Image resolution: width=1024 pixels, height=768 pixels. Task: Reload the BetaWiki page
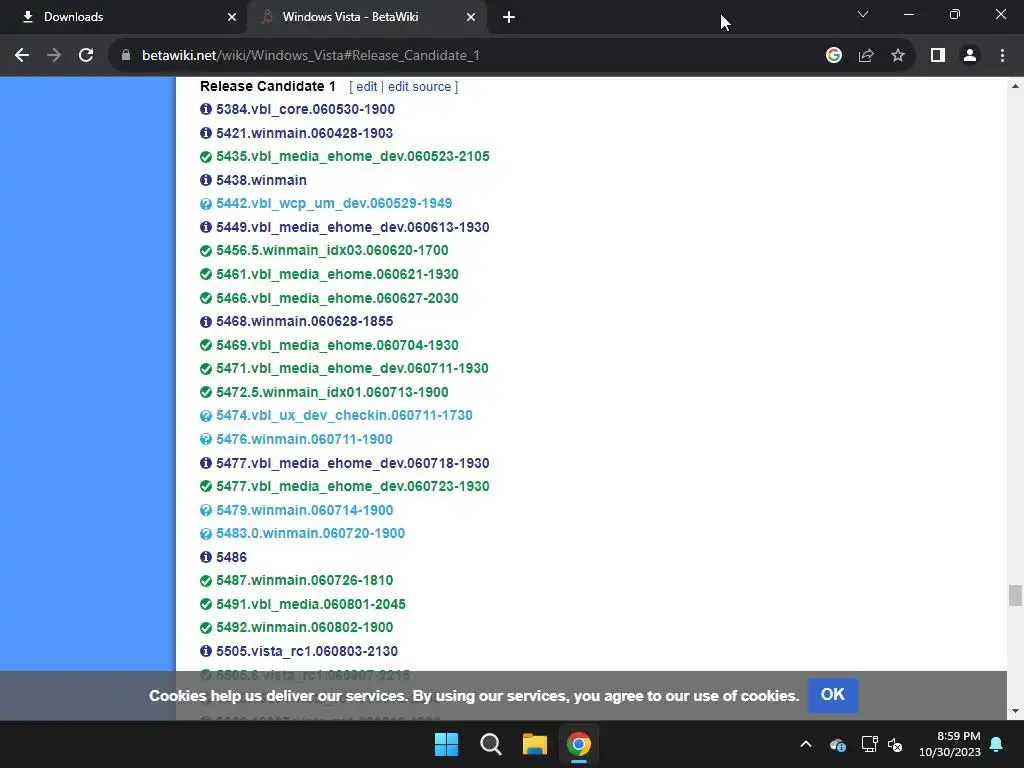(x=86, y=56)
